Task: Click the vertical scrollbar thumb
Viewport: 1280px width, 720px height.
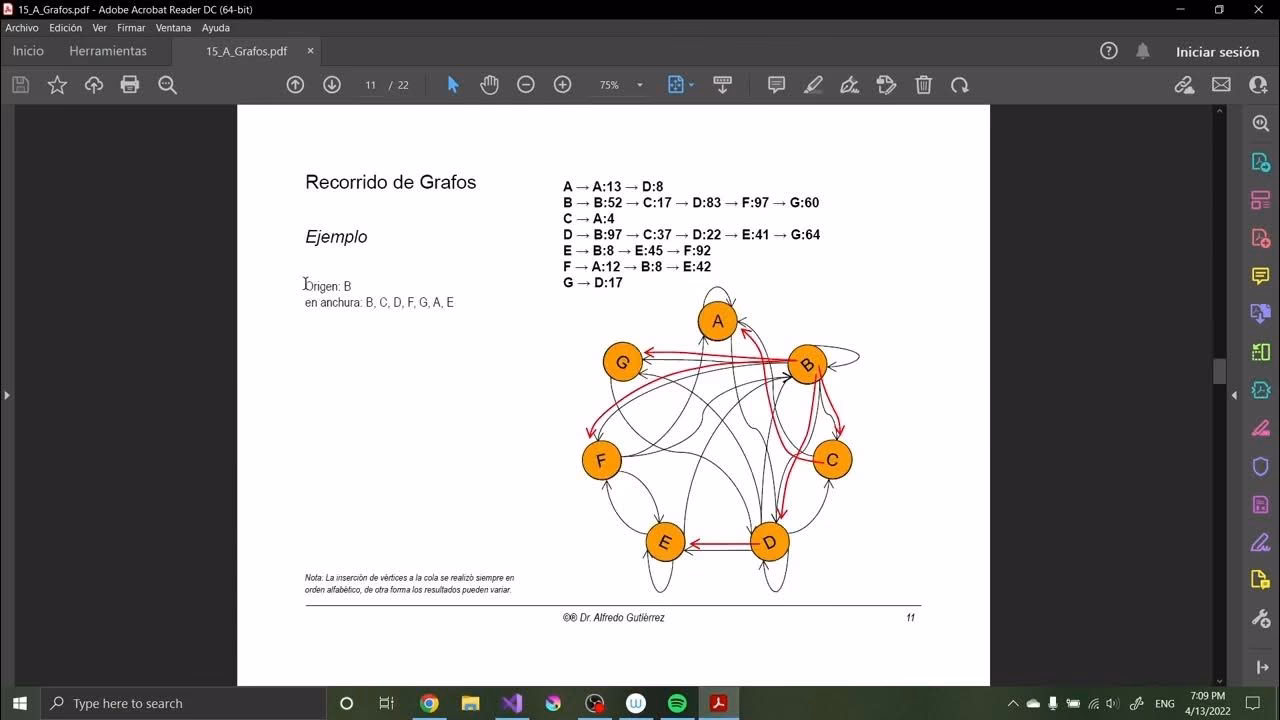Action: coord(1219,371)
